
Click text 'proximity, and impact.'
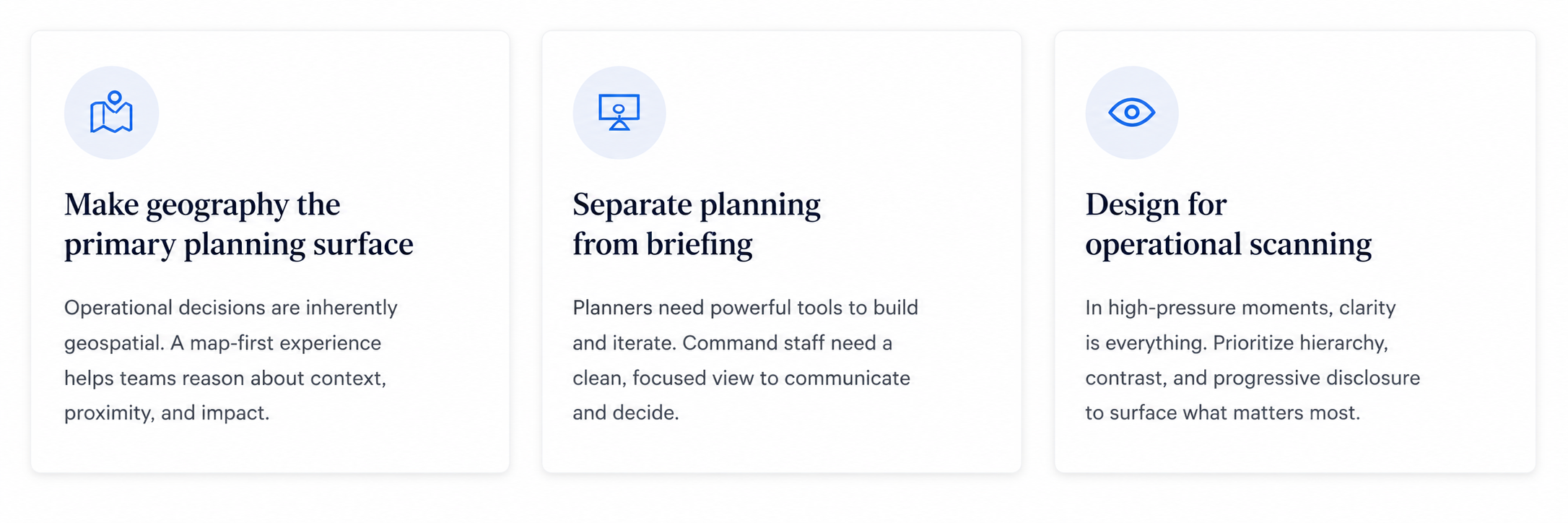(x=167, y=412)
